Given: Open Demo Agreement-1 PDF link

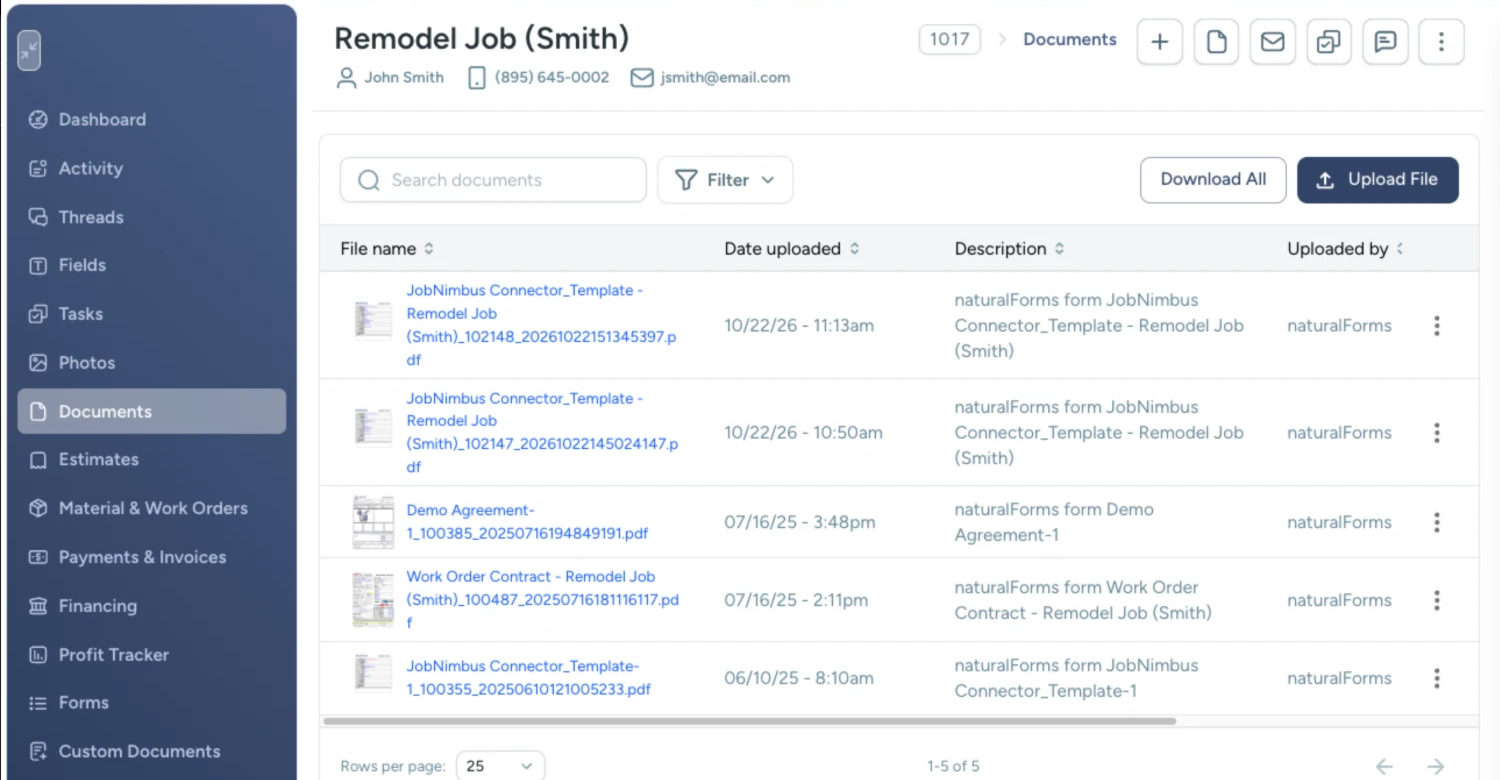Looking at the screenshot, I should pos(527,522).
